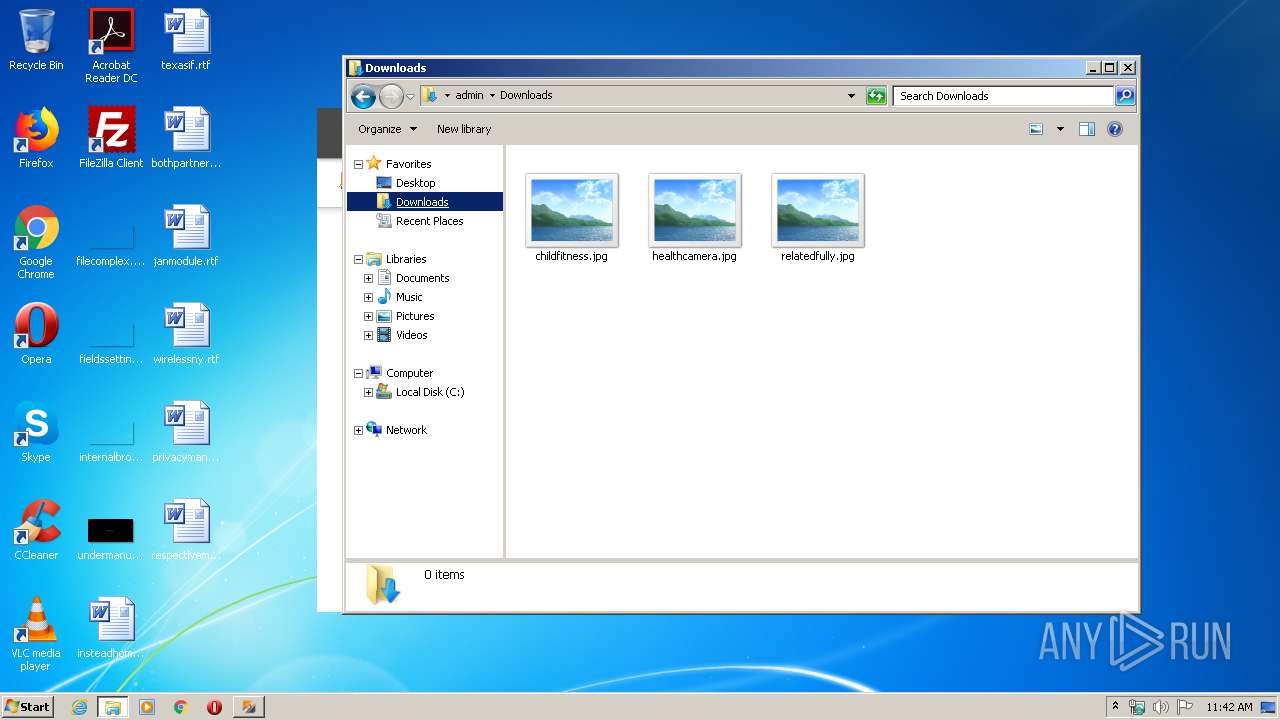Screen dimensions: 1280x720
Task: Click the Change your view icon
Action: 1036,129
